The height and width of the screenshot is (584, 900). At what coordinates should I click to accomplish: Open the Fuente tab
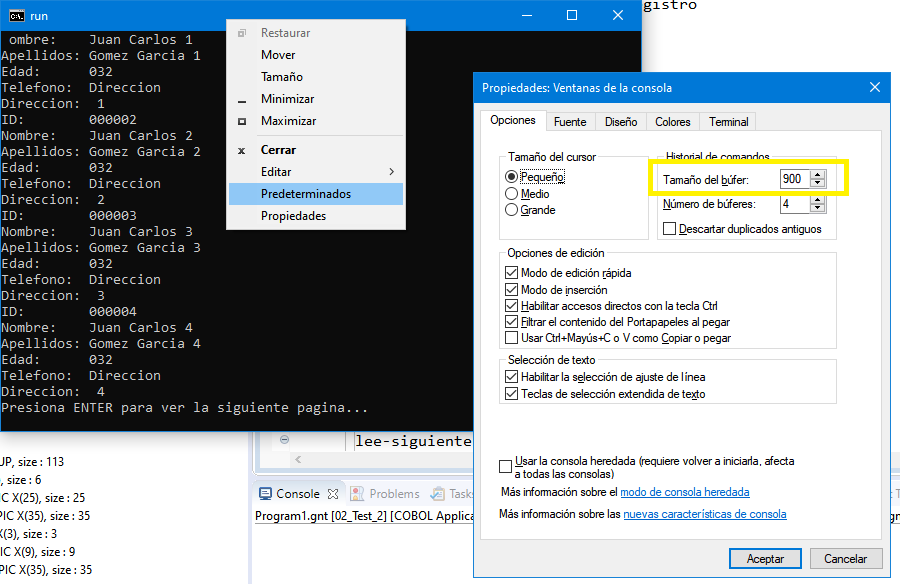click(570, 122)
